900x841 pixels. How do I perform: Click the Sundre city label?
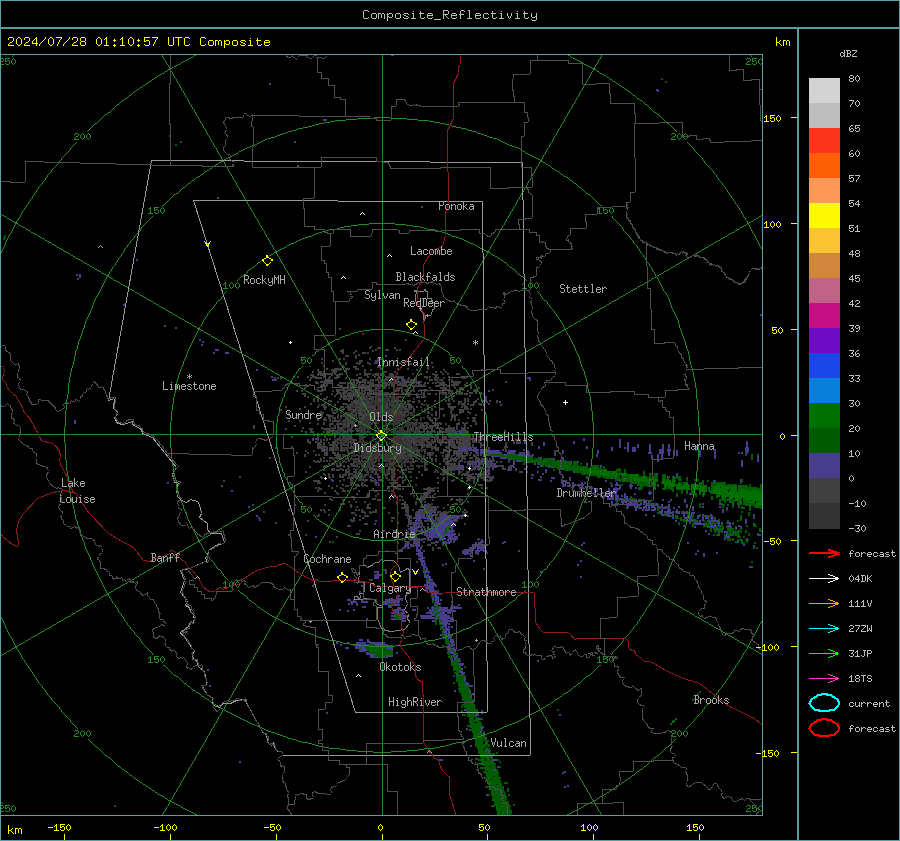(304, 415)
